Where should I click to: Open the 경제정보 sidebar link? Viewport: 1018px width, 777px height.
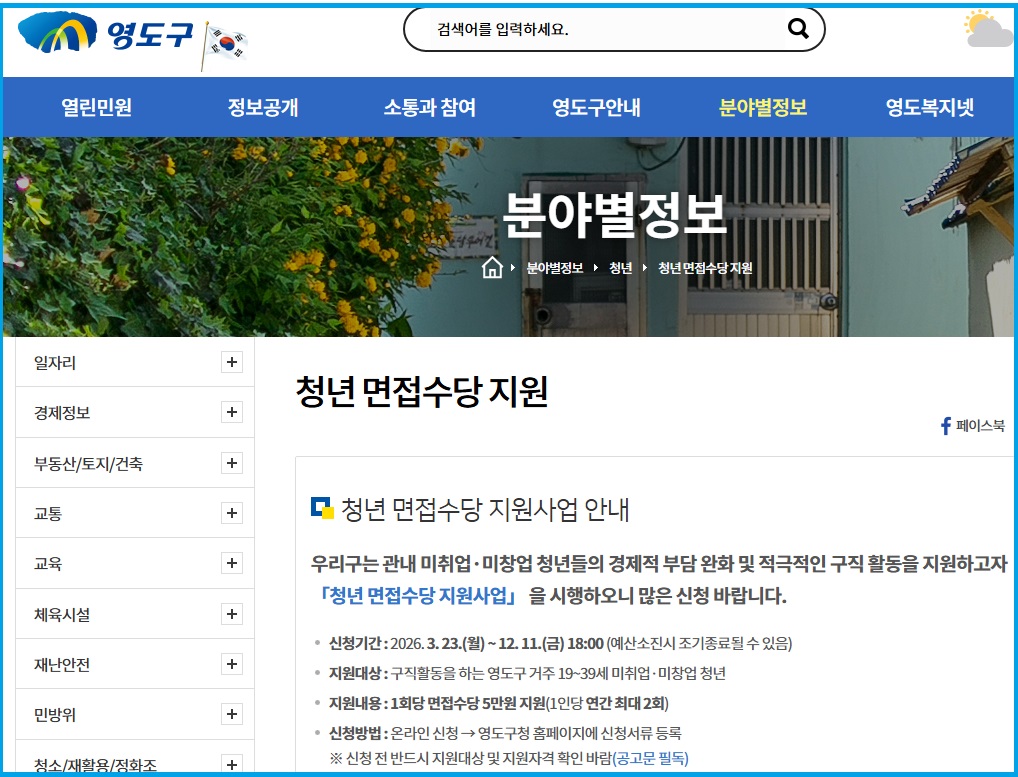62,413
